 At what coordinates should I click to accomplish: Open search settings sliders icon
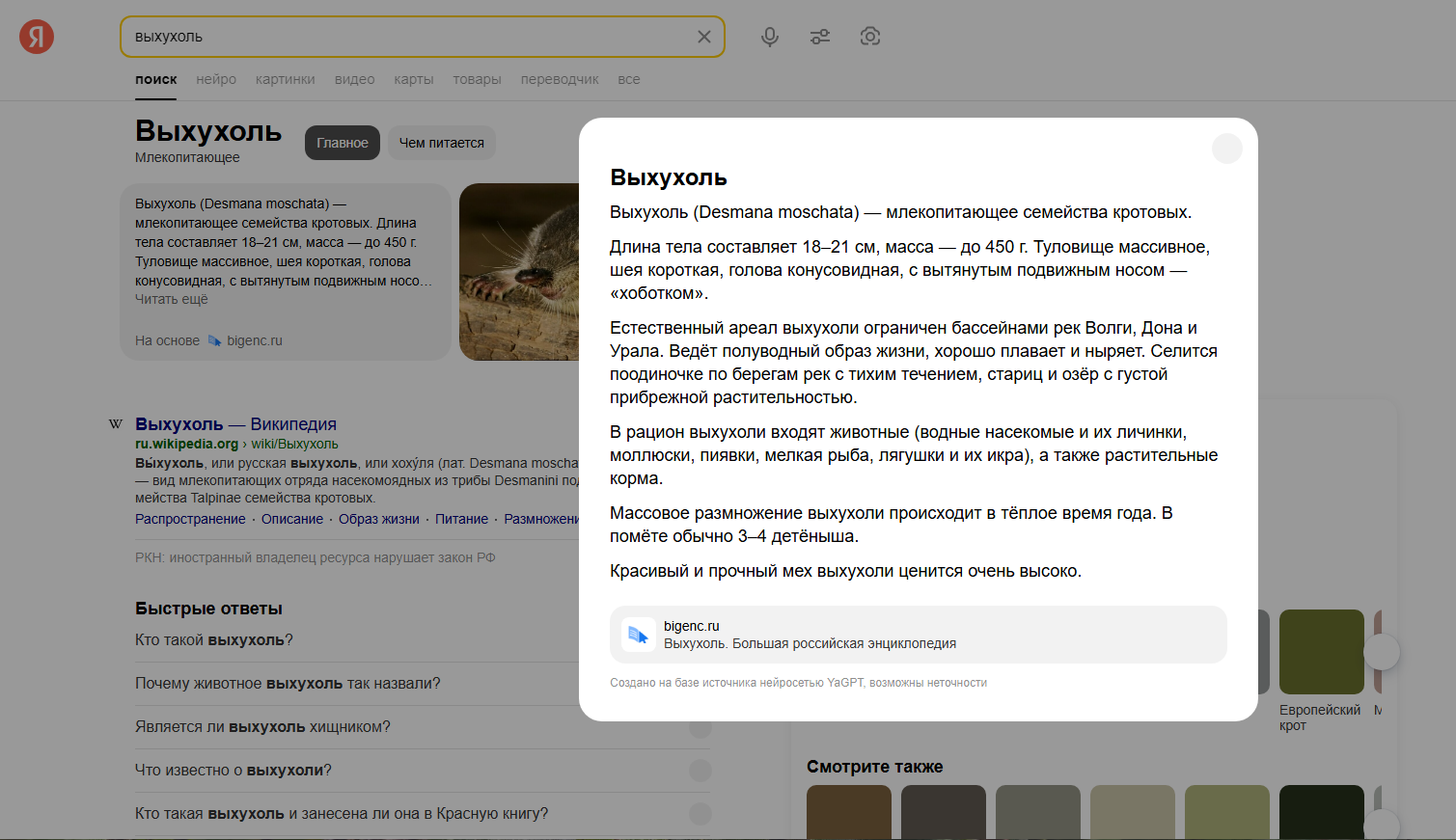(x=820, y=37)
